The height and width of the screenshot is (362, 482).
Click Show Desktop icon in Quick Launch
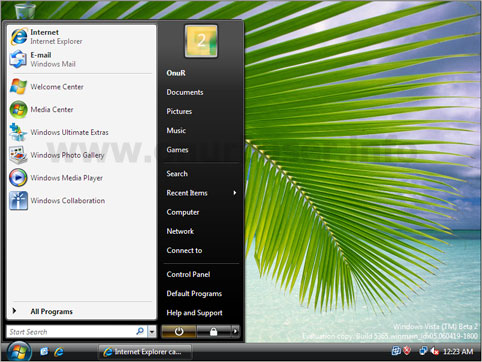(x=44, y=351)
